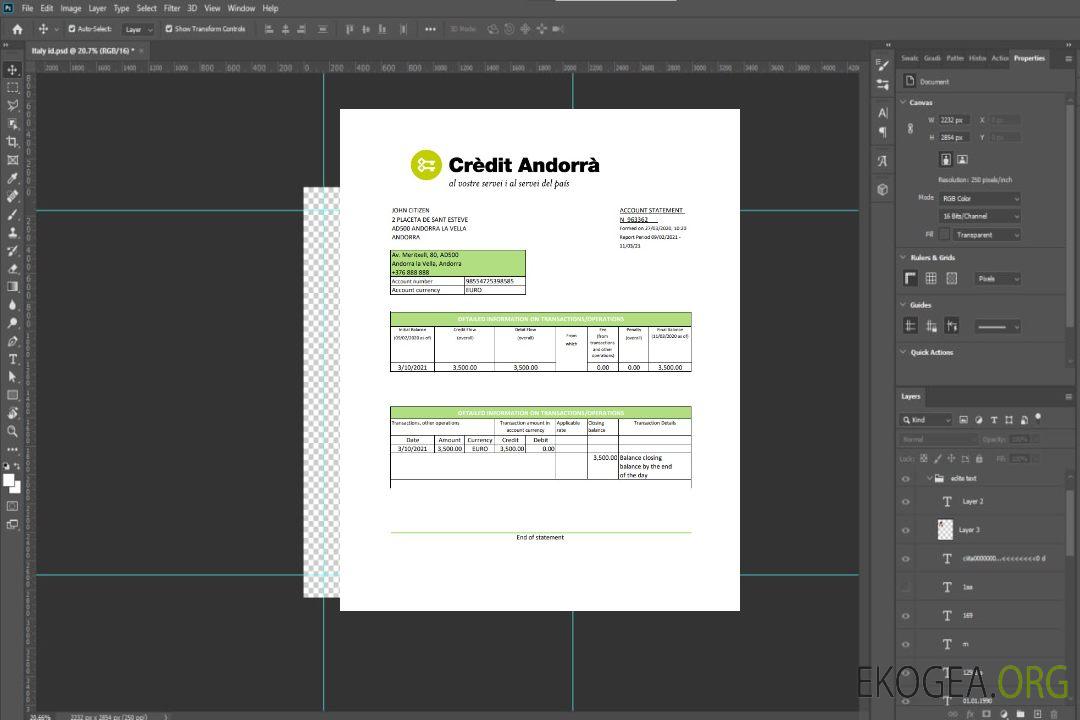The image size is (1080, 720).
Task: Collapse the Rulers & Grids section
Action: pos(904,257)
